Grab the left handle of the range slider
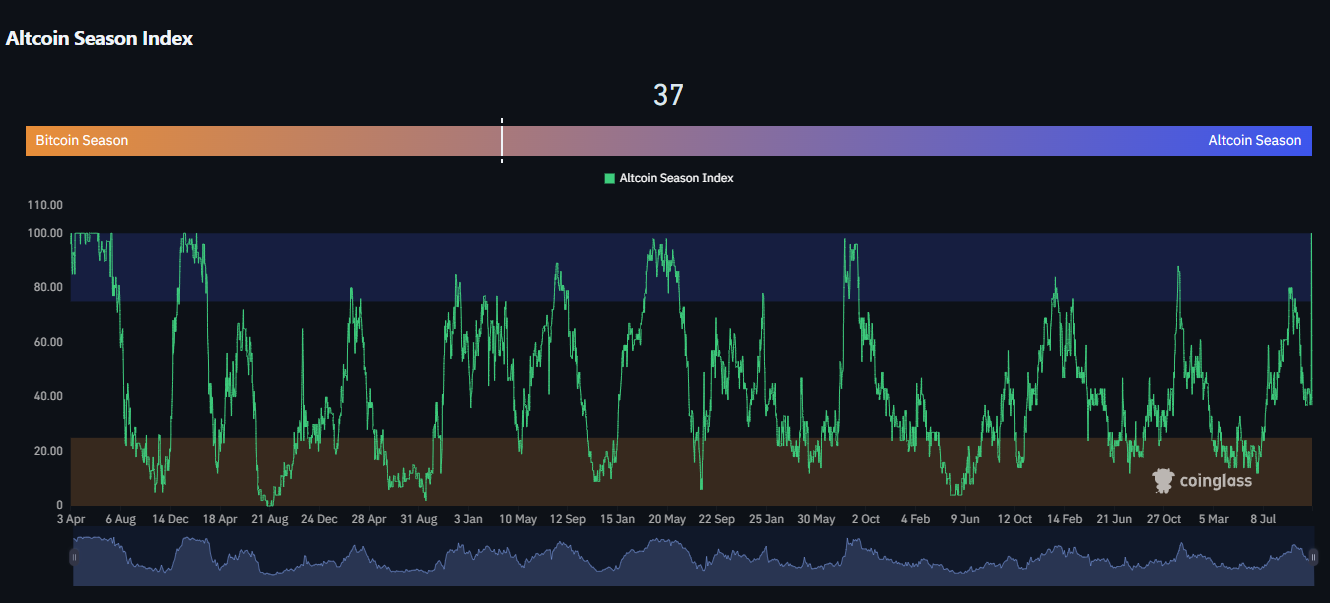The width and height of the screenshot is (1330, 603). (72, 556)
